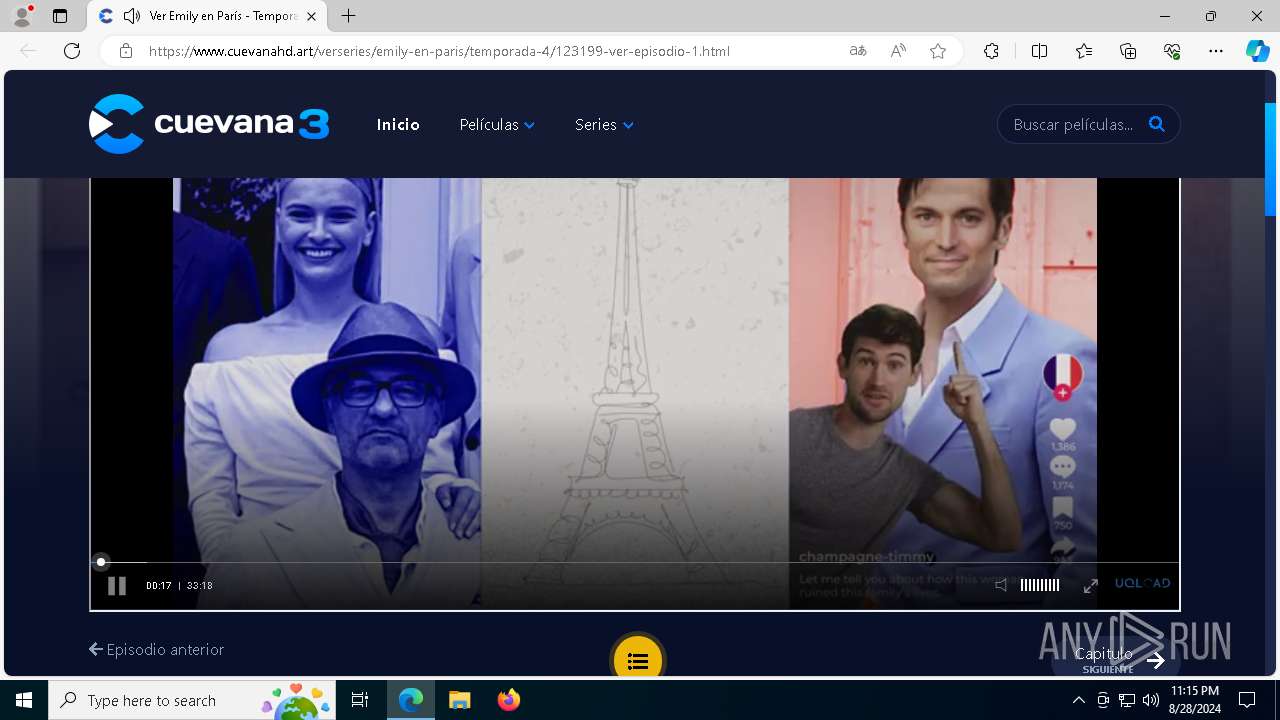1280x720 pixels.
Task: Open network status tray icon
Action: point(1127,700)
